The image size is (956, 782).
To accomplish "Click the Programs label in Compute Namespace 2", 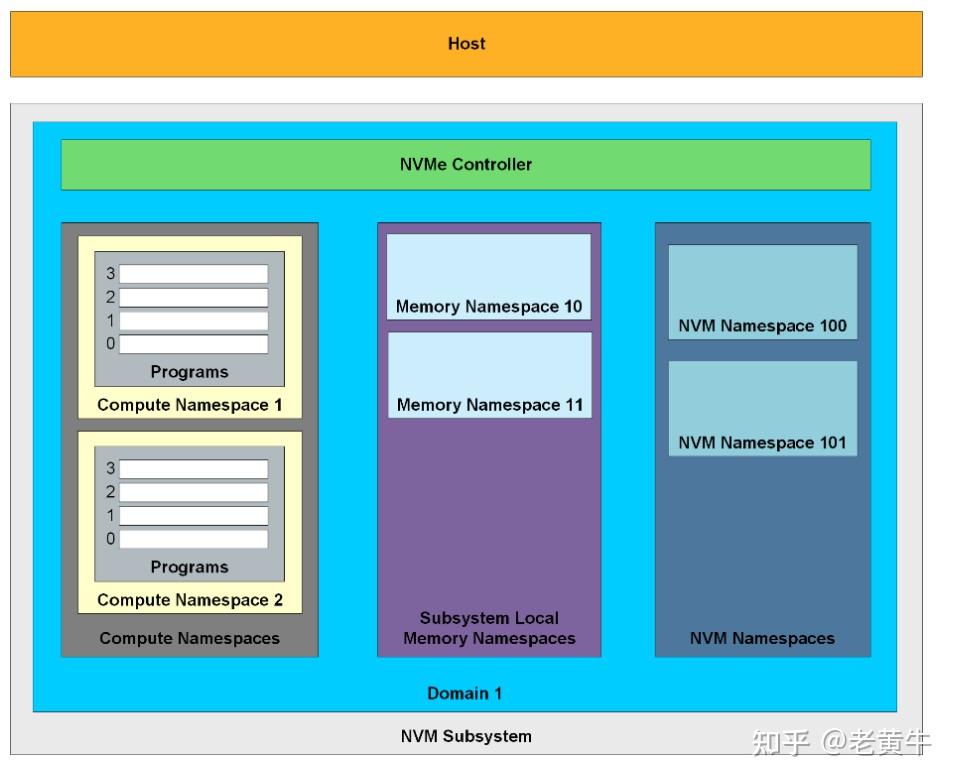I will pyautogui.click(x=190, y=567).
